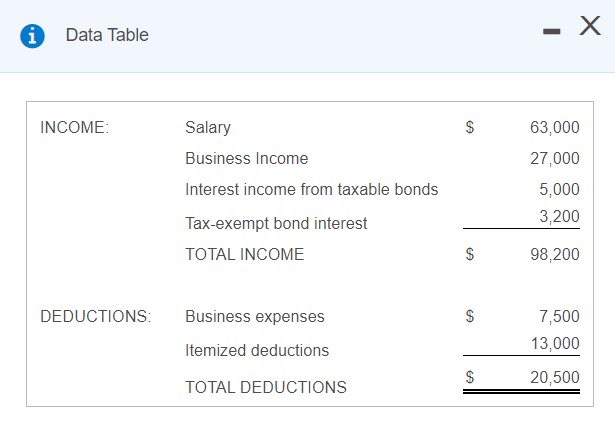The width and height of the screenshot is (615, 423).
Task: Click the Data Table title text
Action: point(107,35)
